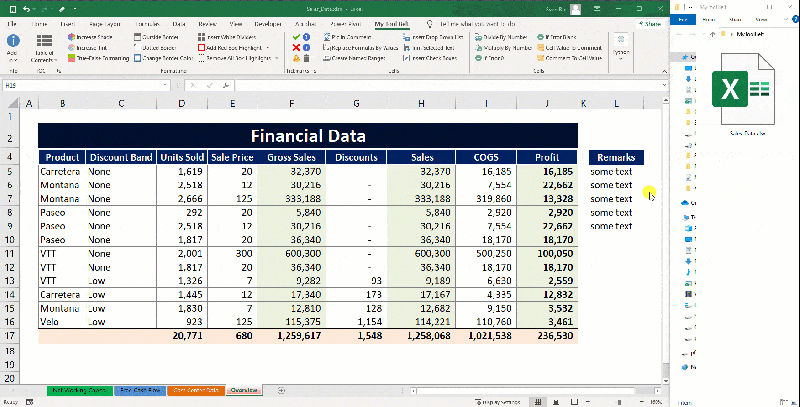800x407 pixels.
Task: Click Divide By Number tool
Action: pos(501,37)
